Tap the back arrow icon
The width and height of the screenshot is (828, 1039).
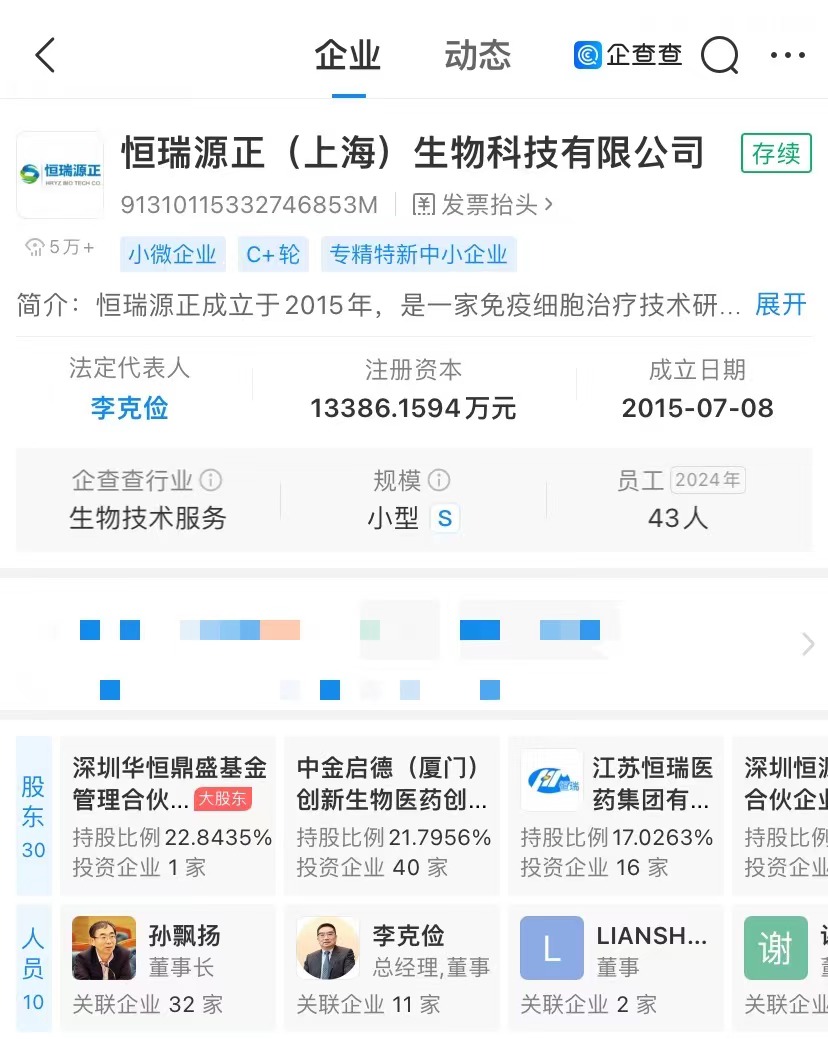(x=45, y=55)
